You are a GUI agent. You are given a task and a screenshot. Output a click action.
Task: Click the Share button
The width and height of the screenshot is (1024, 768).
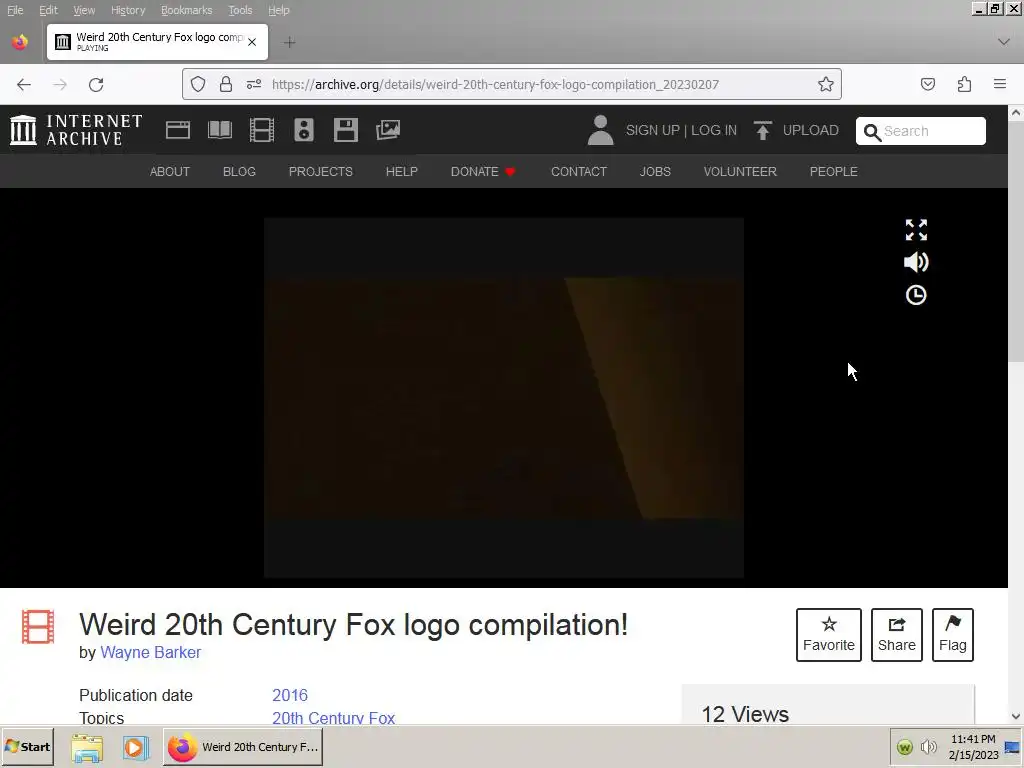pos(897,635)
